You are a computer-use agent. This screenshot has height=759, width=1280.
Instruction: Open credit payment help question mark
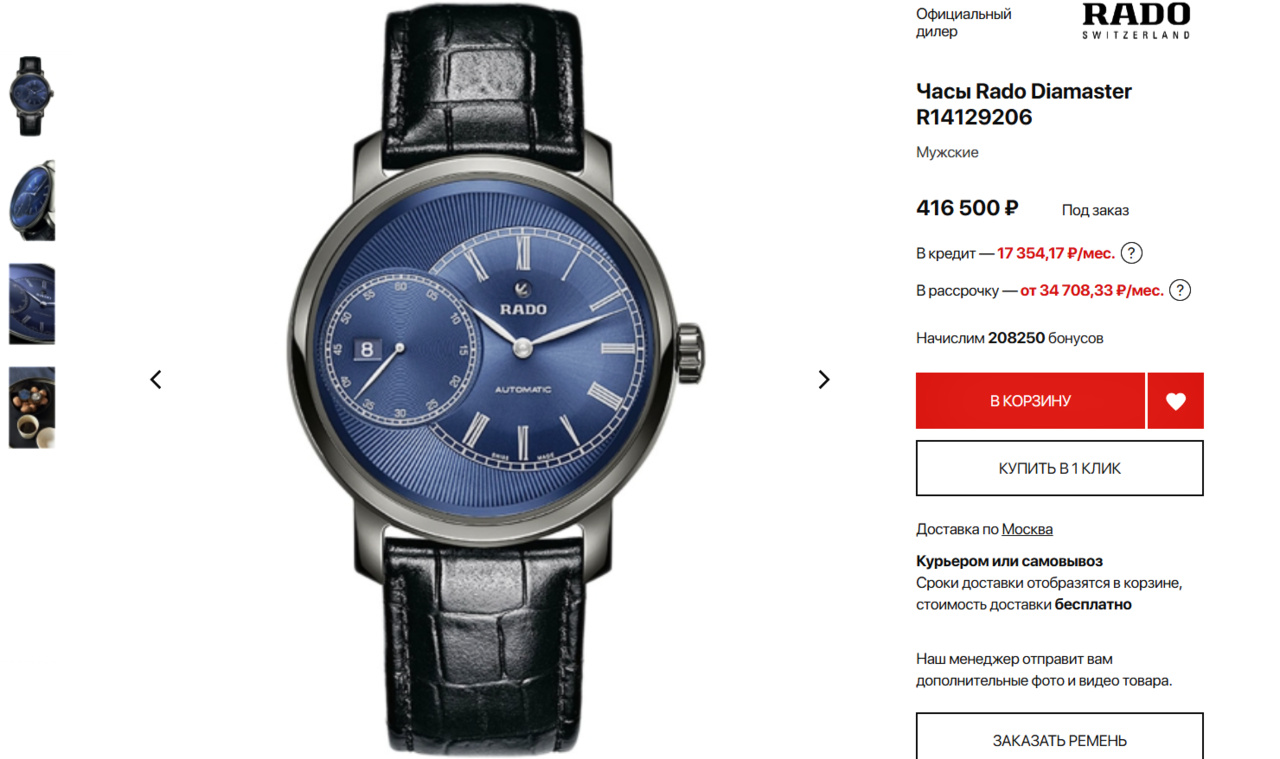click(1131, 253)
